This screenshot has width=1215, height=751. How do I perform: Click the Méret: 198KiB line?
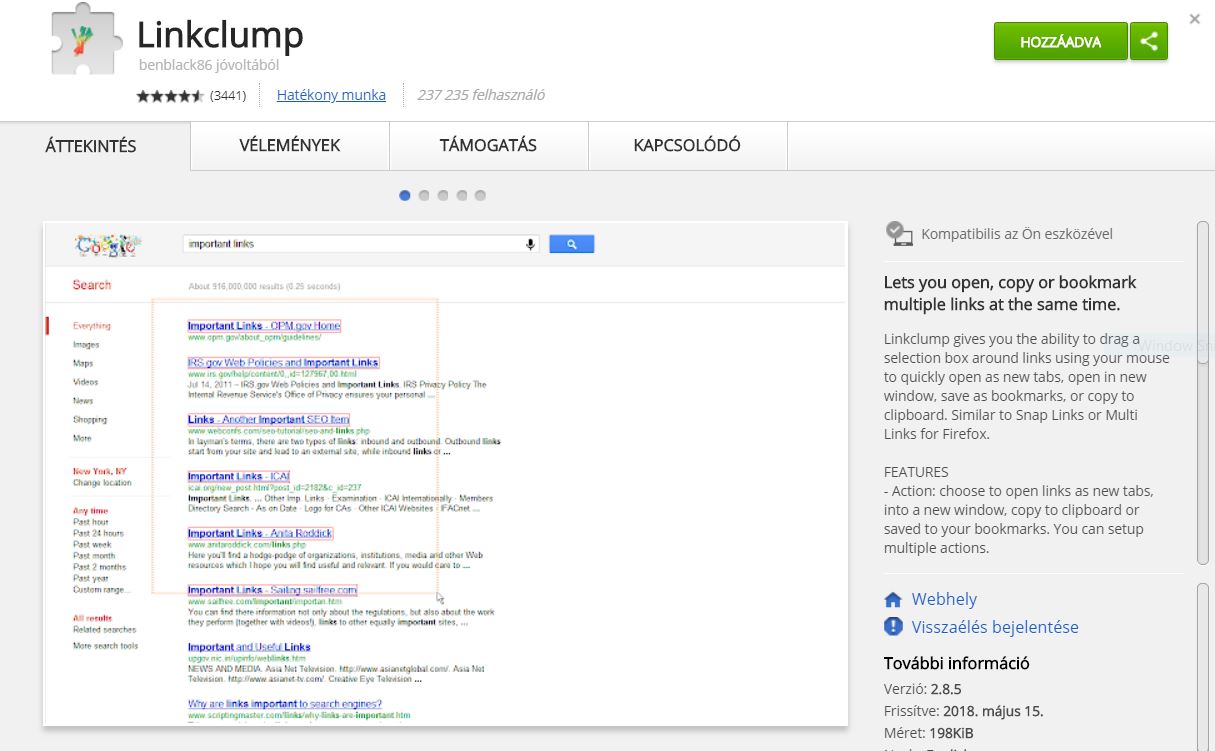click(x=929, y=733)
